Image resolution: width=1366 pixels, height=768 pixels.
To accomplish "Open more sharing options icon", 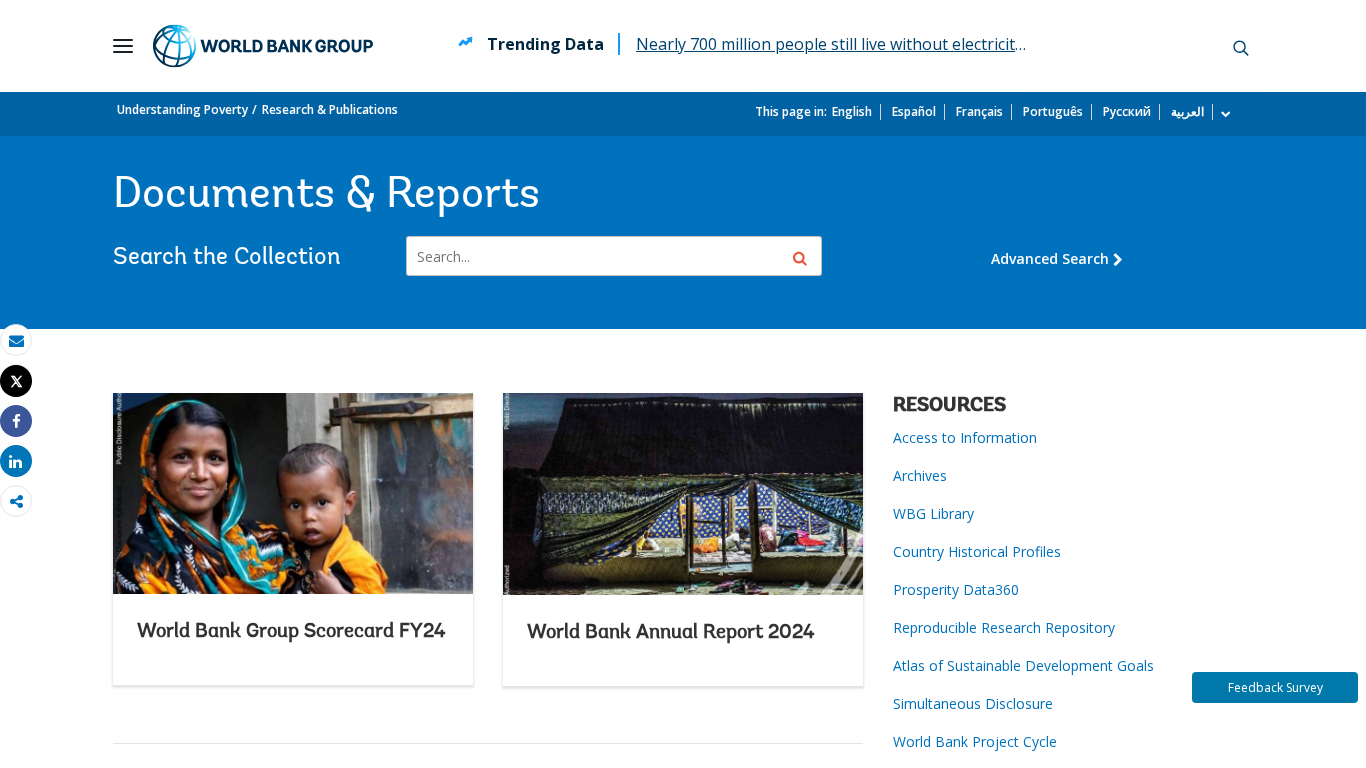I will (16, 501).
